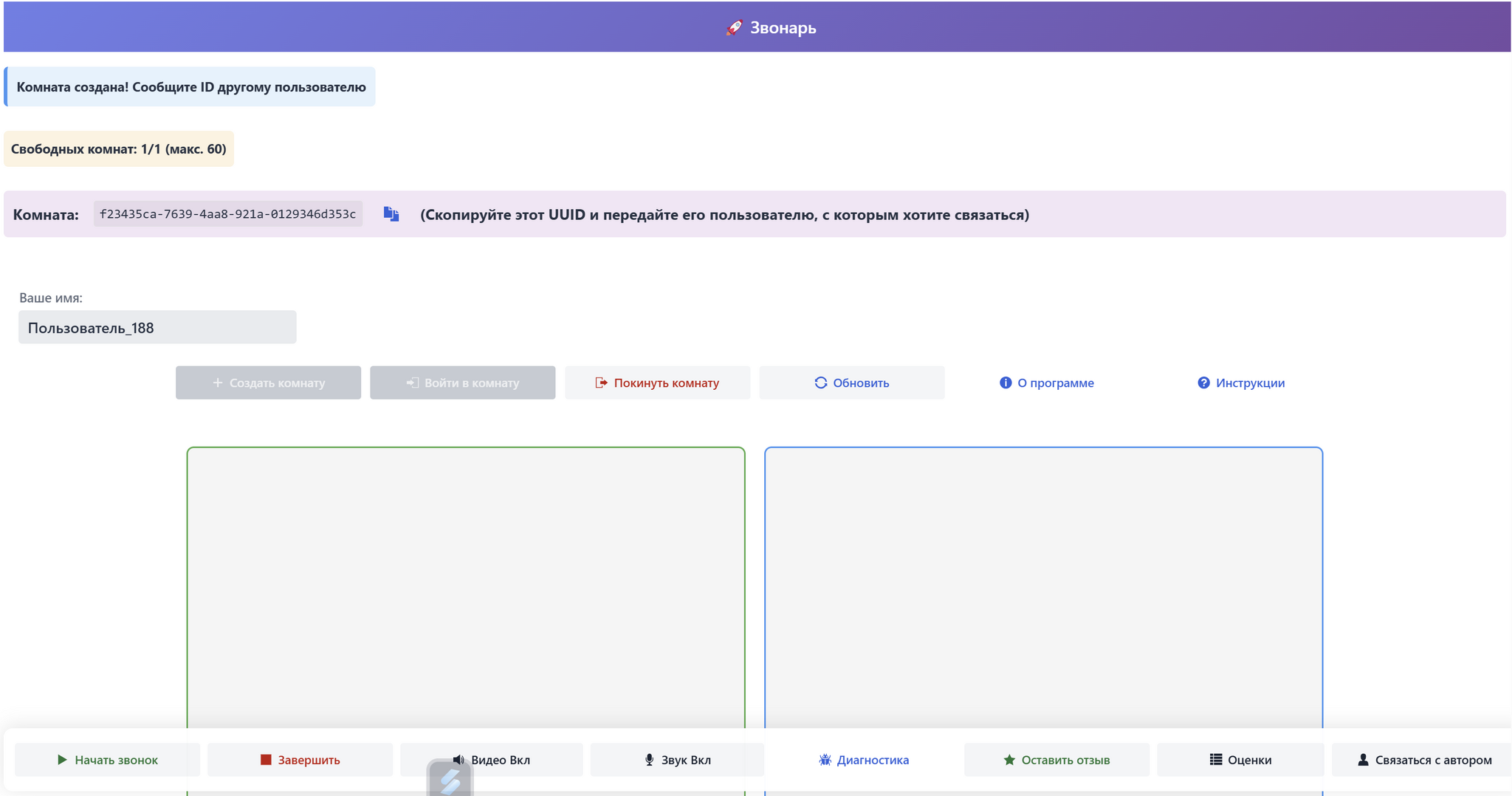Click the room UUID code text
Viewport: 1512px width, 796px height.
(x=227, y=214)
